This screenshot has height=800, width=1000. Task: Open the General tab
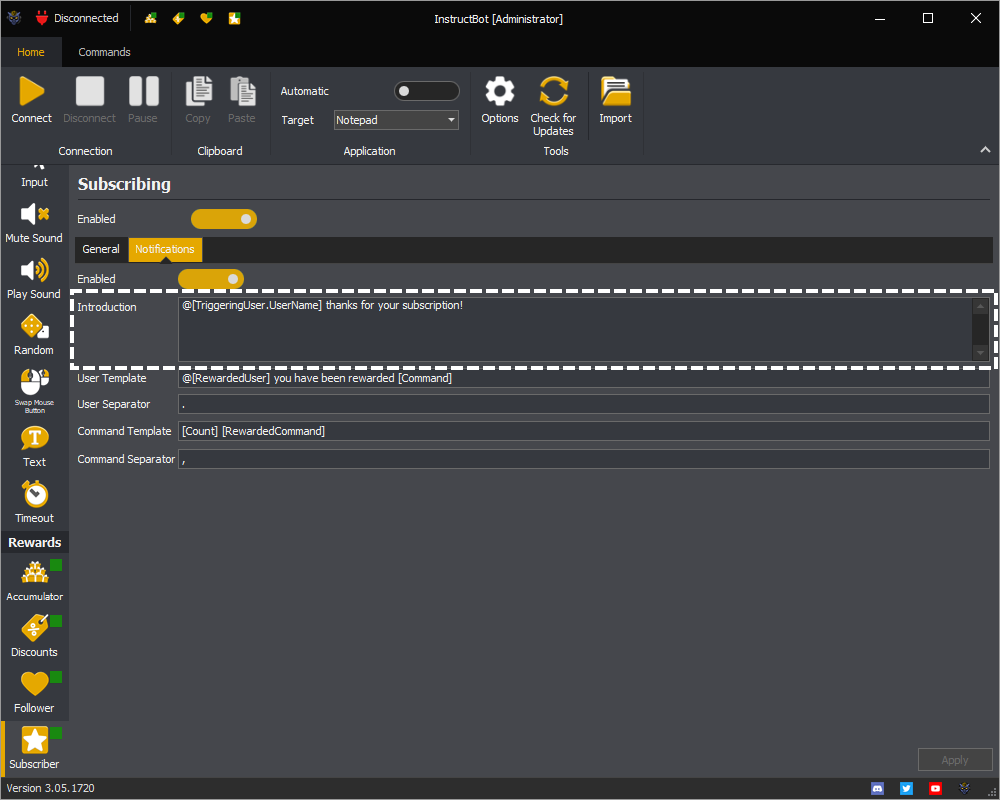pyautogui.click(x=101, y=249)
